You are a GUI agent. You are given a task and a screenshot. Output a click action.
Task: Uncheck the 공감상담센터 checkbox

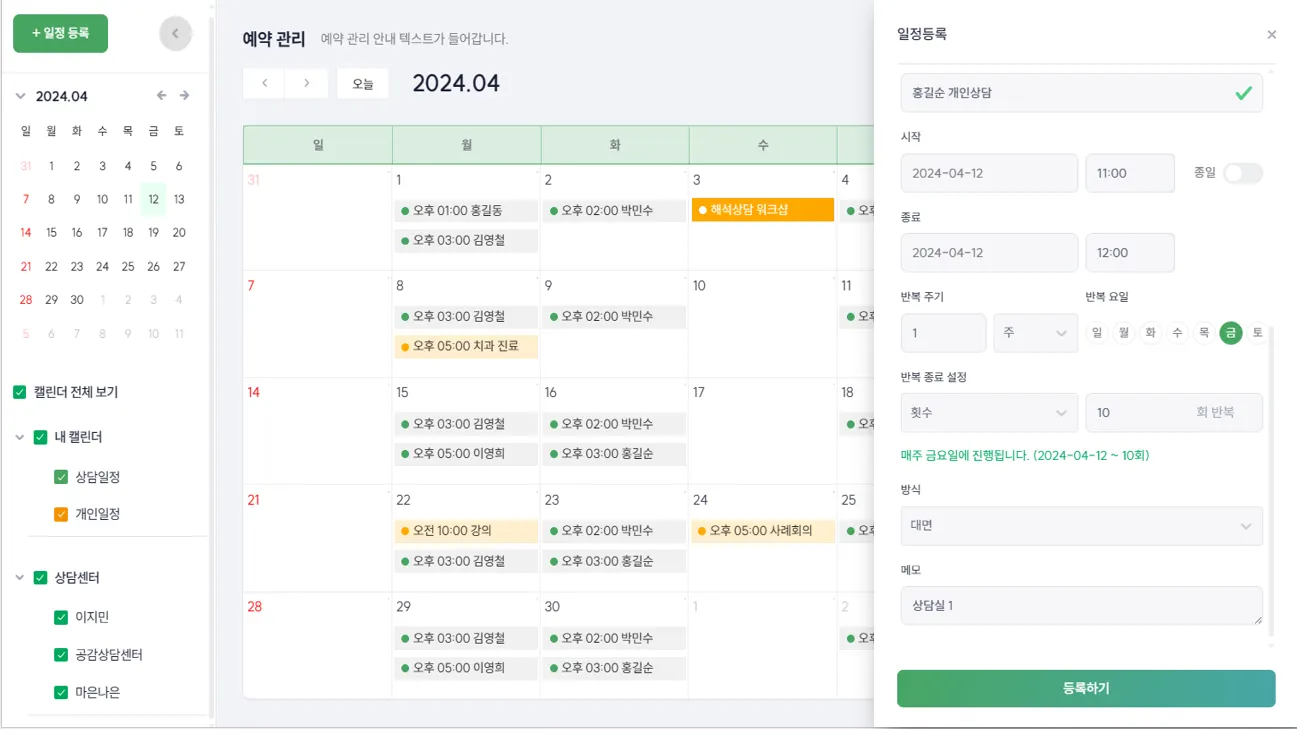(x=61, y=655)
